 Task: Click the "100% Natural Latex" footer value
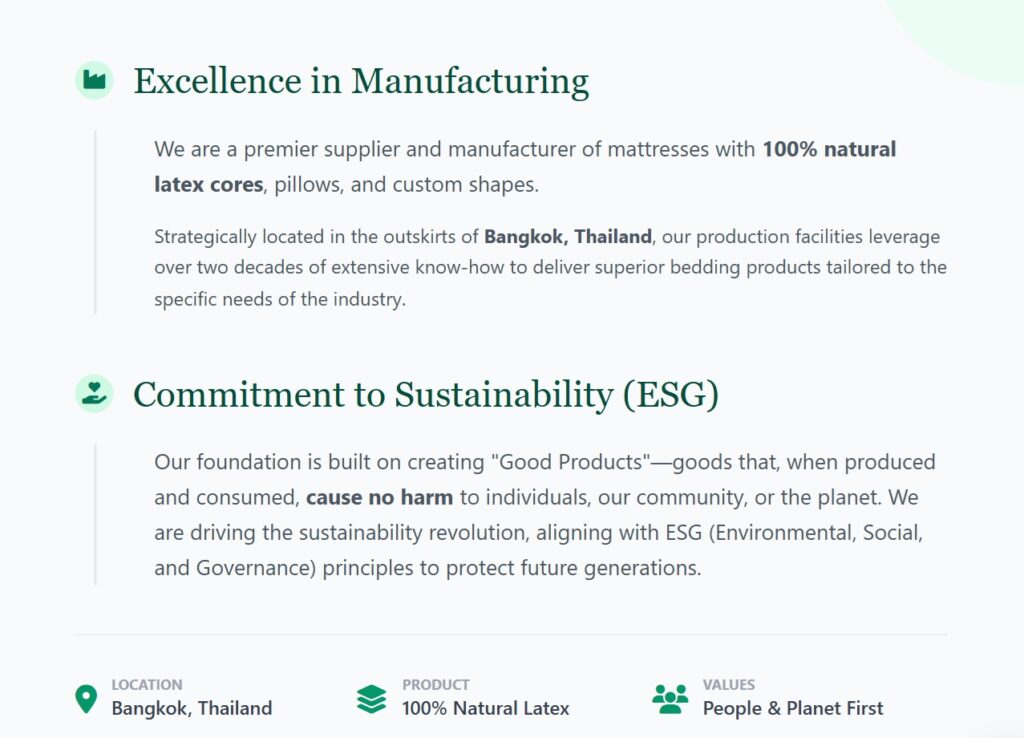486,708
